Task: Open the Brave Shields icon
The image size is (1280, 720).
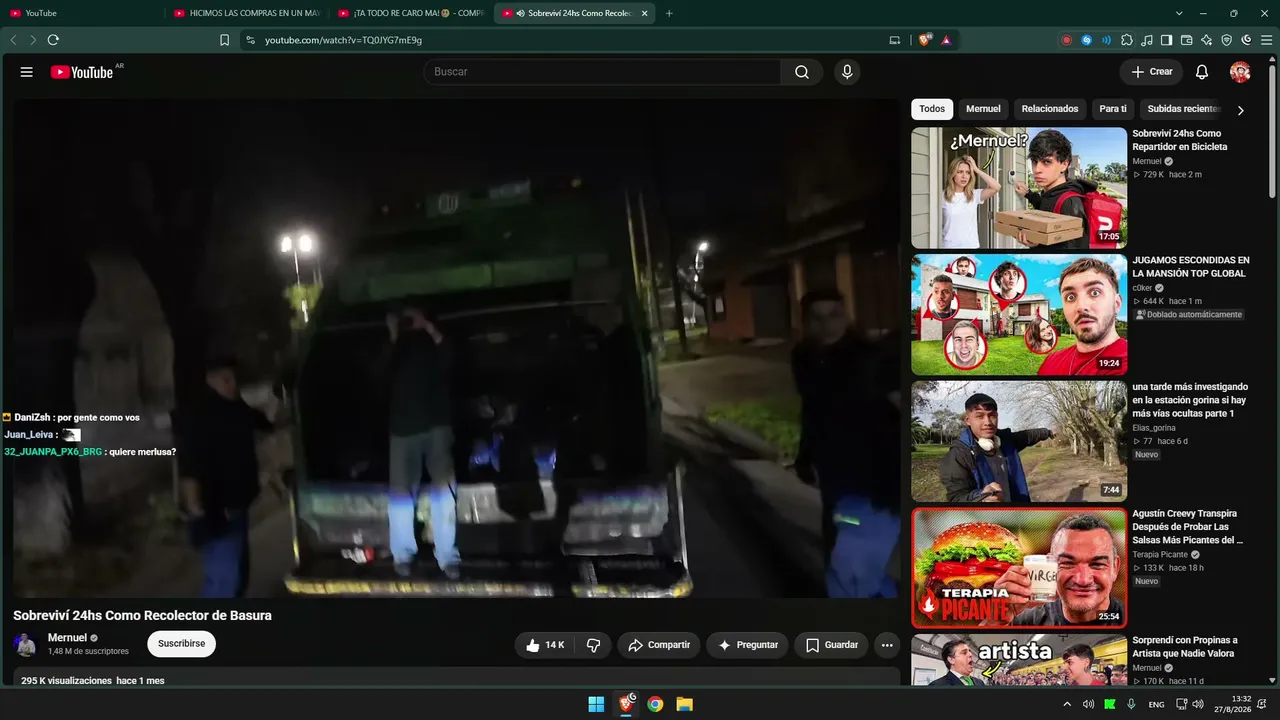Action: (925, 40)
